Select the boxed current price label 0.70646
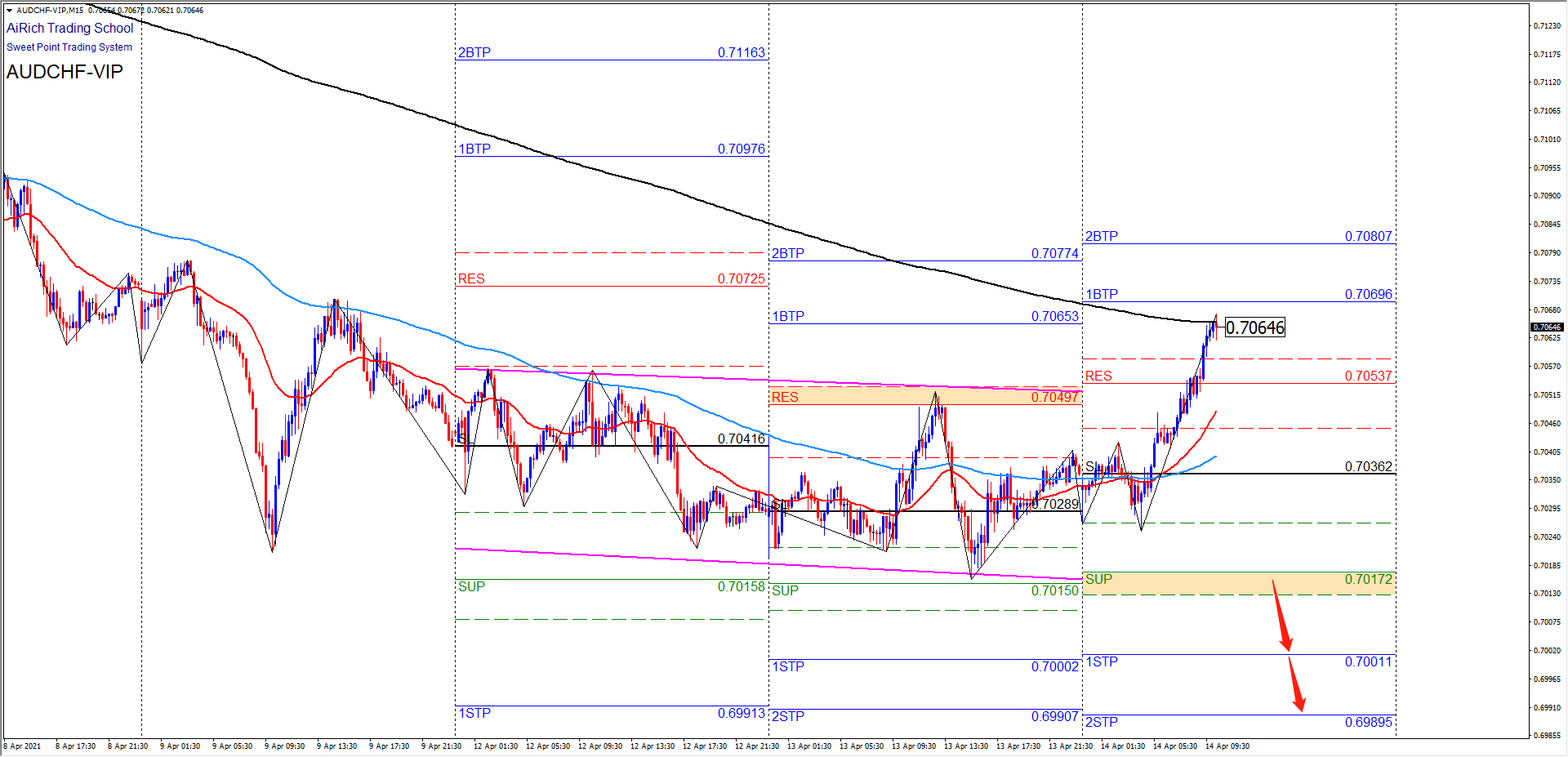Image resolution: width=1568 pixels, height=757 pixels. coord(1255,328)
